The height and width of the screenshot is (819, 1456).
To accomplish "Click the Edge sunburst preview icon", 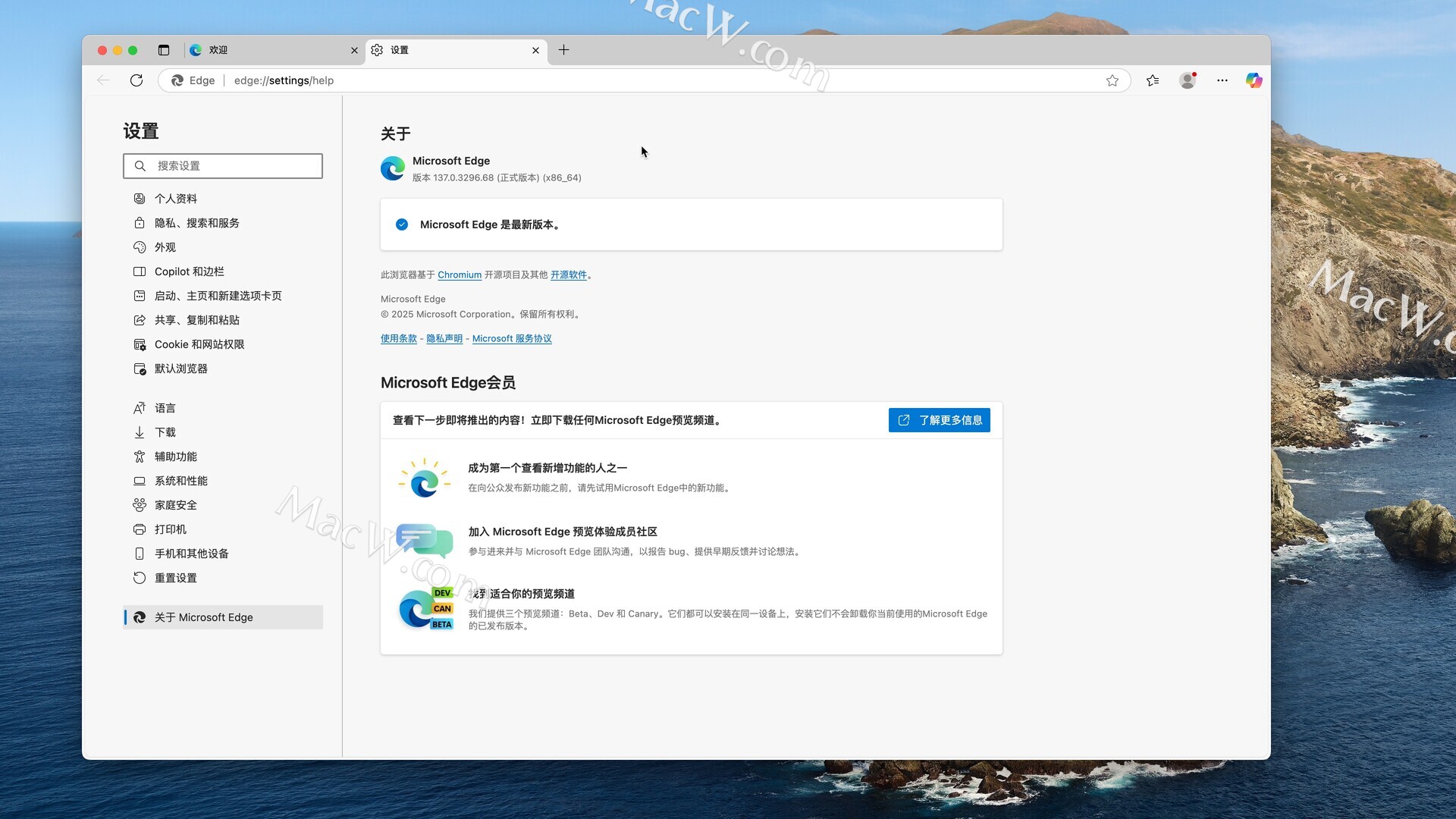I will pyautogui.click(x=425, y=478).
